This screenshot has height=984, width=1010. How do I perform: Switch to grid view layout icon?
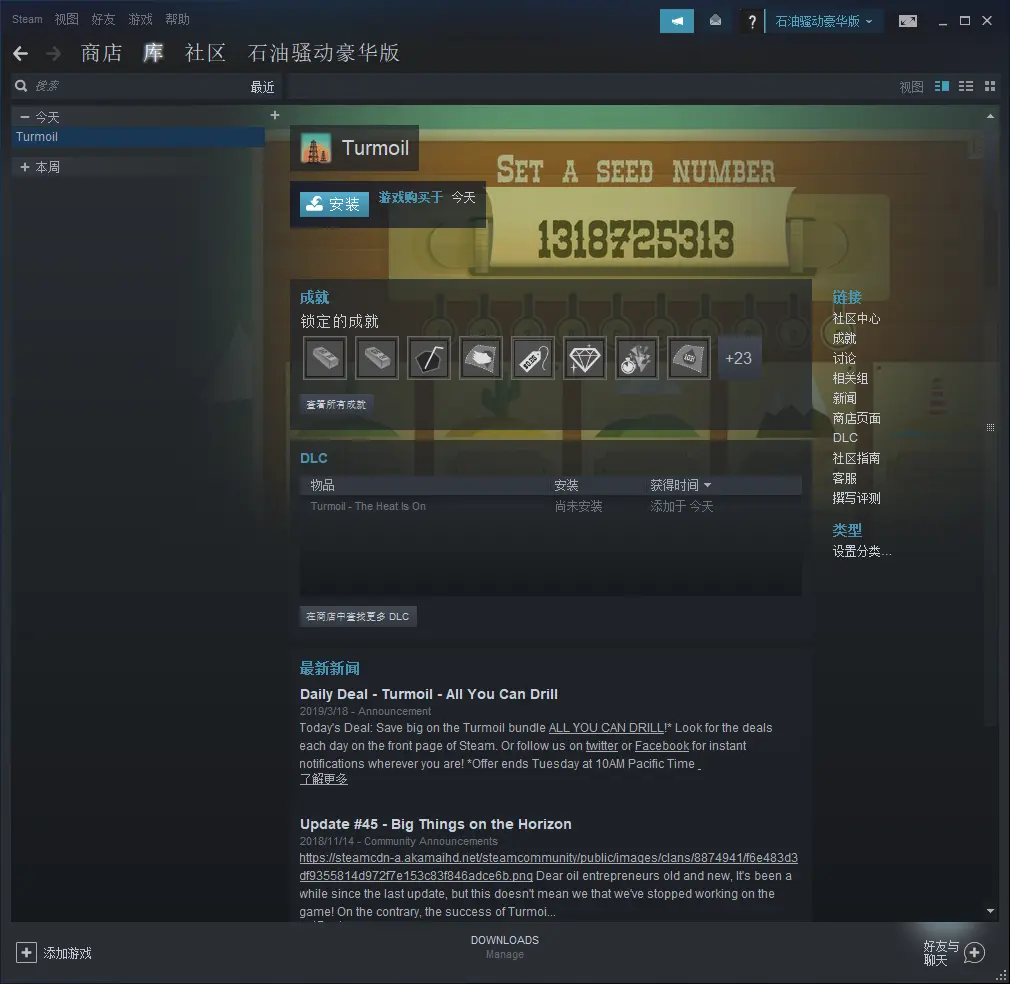(x=990, y=86)
